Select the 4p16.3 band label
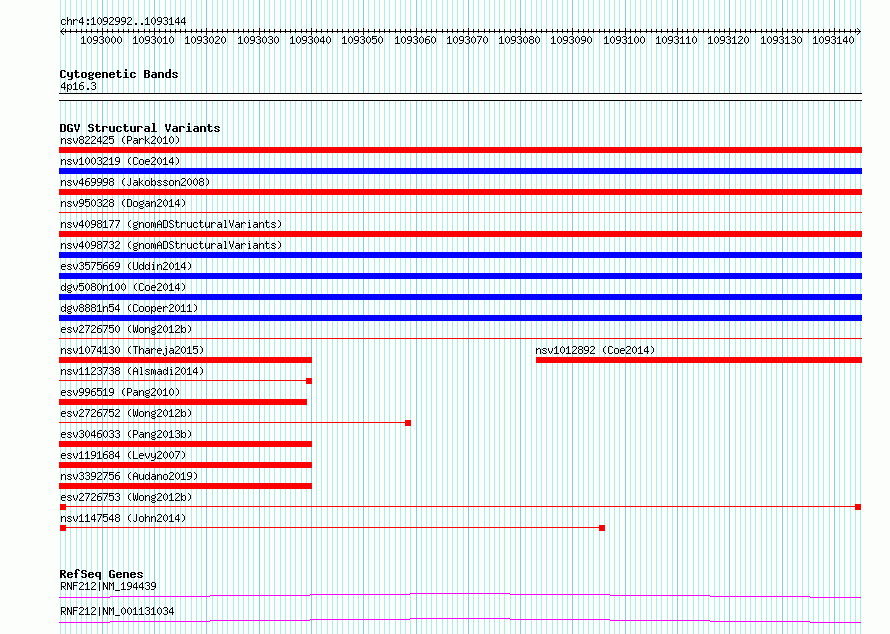The image size is (890, 634). pyautogui.click(x=78, y=86)
